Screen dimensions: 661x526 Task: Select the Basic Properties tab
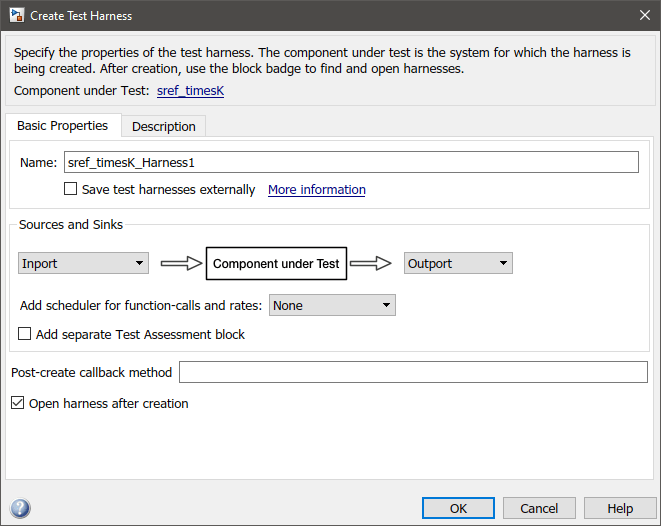pyautogui.click(x=63, y=126)
